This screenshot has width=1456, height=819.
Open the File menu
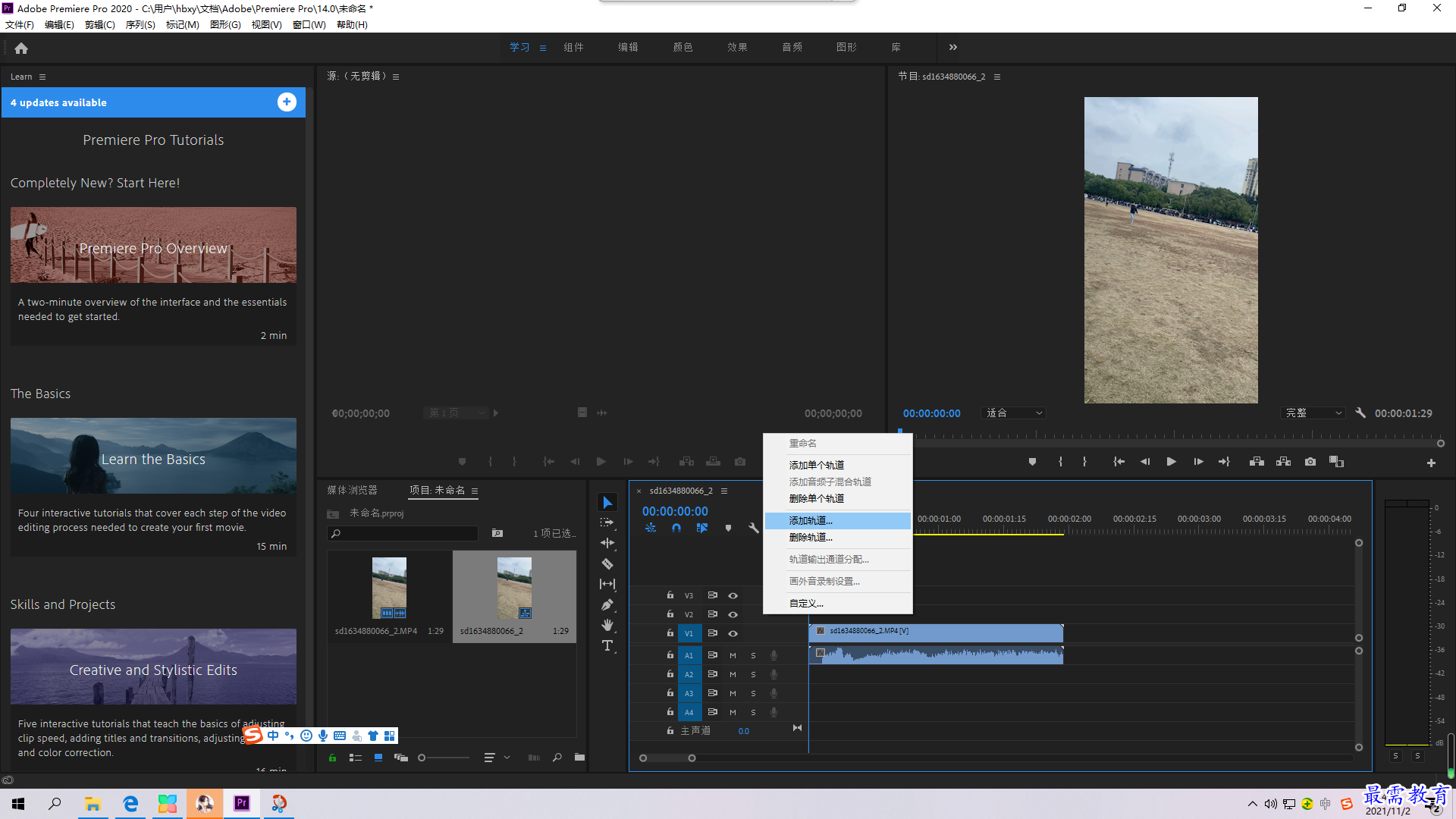click(20, 24)
